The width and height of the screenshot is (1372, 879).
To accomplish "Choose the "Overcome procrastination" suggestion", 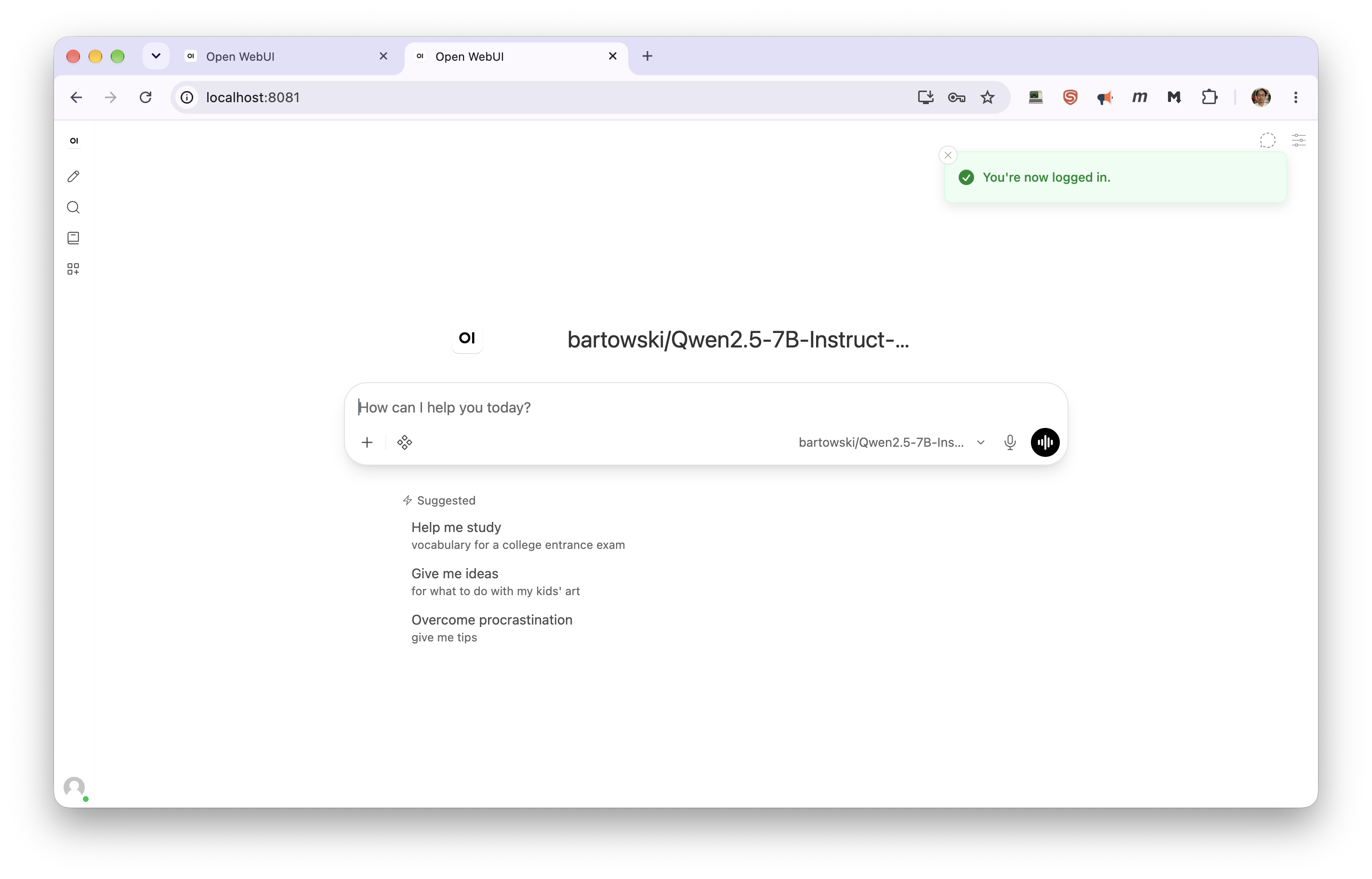I will [492, 628].
